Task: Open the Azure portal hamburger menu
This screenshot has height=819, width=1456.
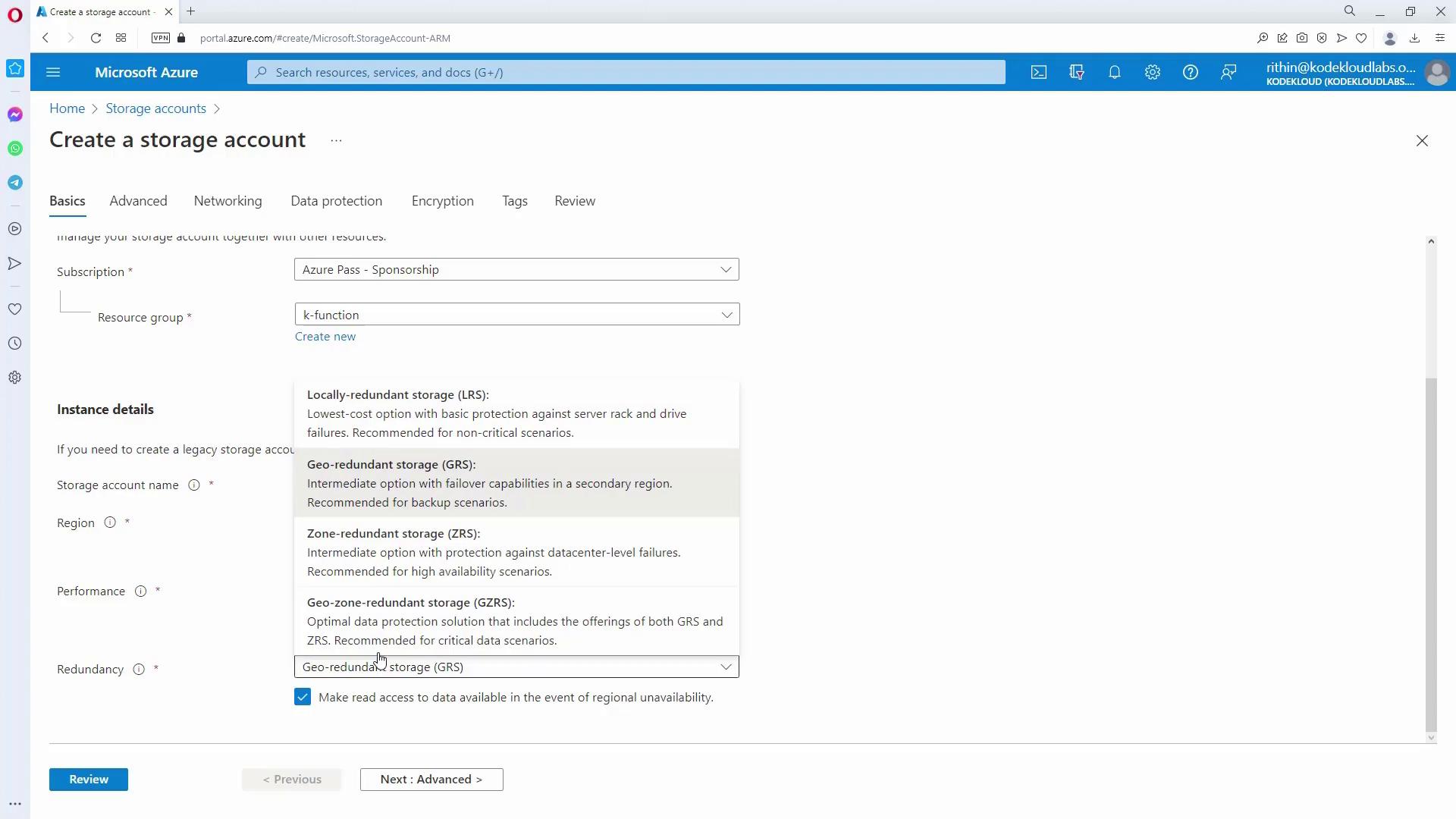Action: point(53,72)
